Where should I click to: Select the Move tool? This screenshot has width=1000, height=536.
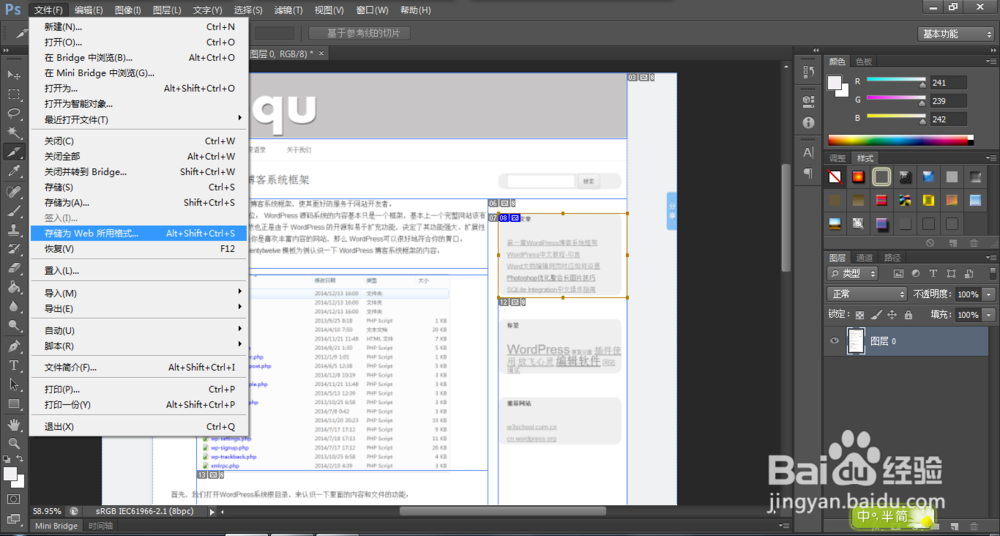14,74
